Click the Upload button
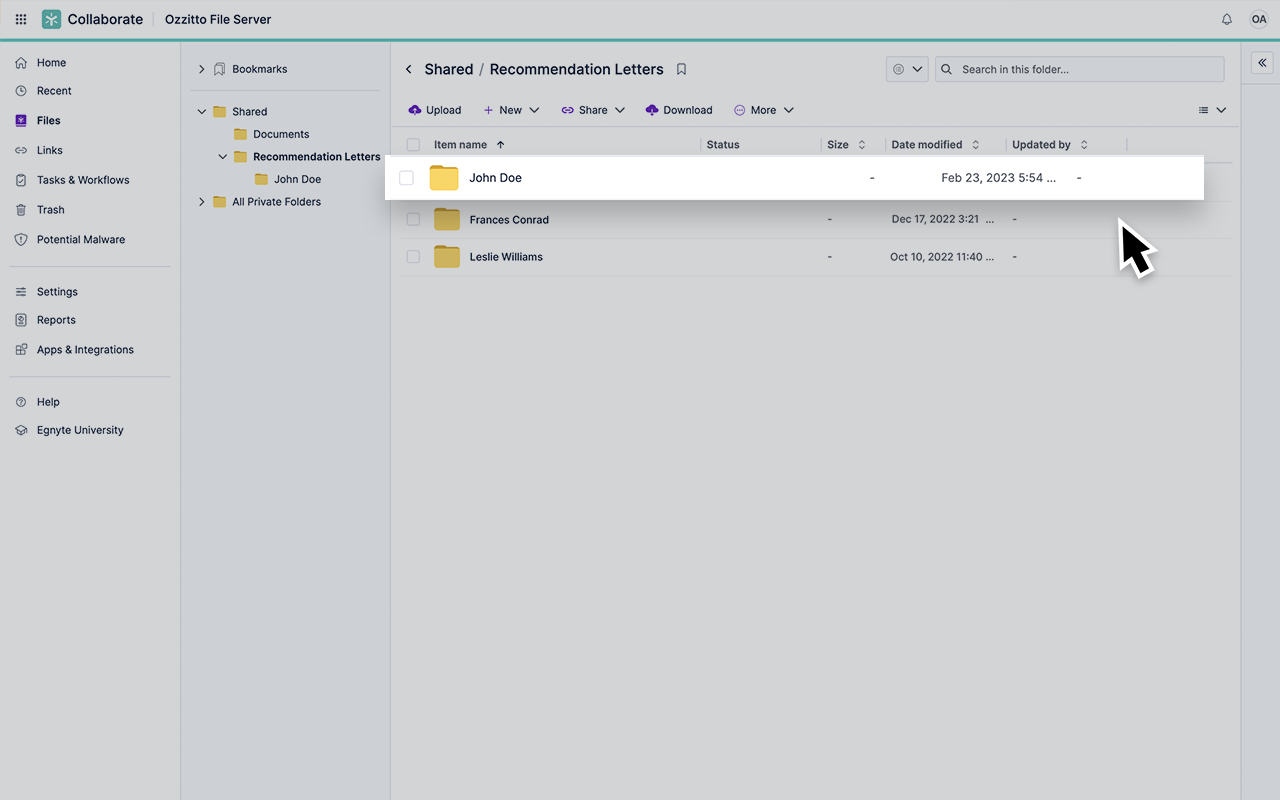 click(434, 110)
